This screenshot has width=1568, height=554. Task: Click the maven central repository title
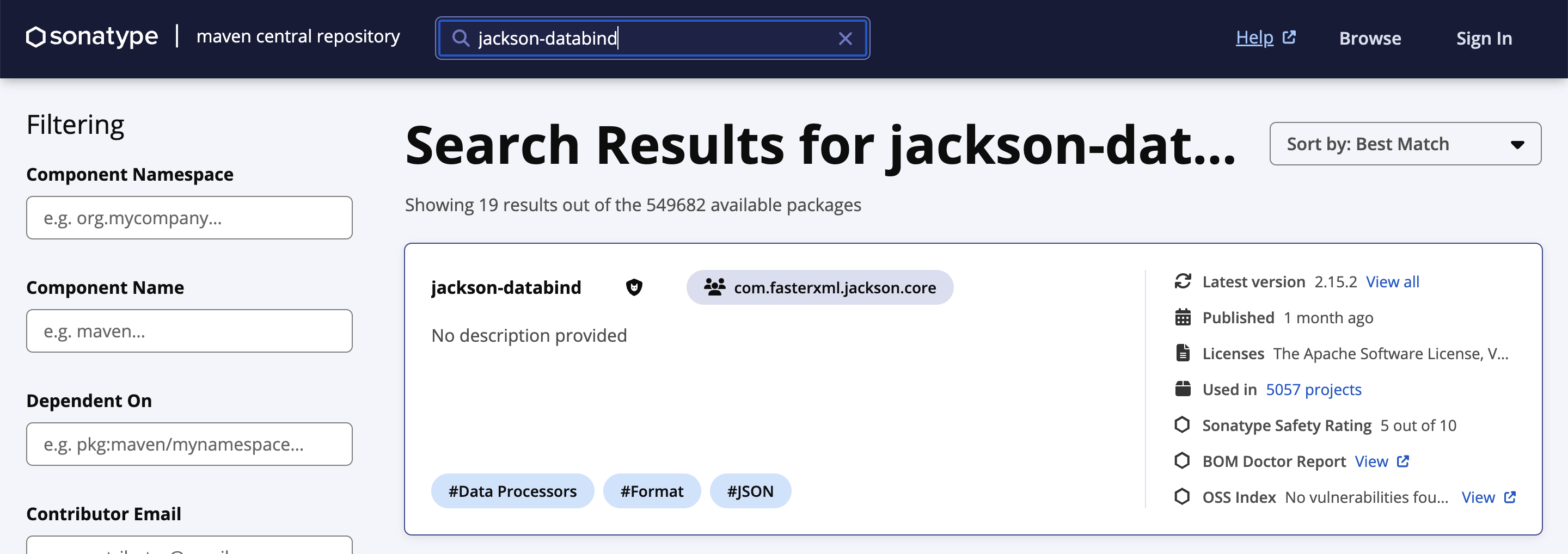tap(298, 36)
